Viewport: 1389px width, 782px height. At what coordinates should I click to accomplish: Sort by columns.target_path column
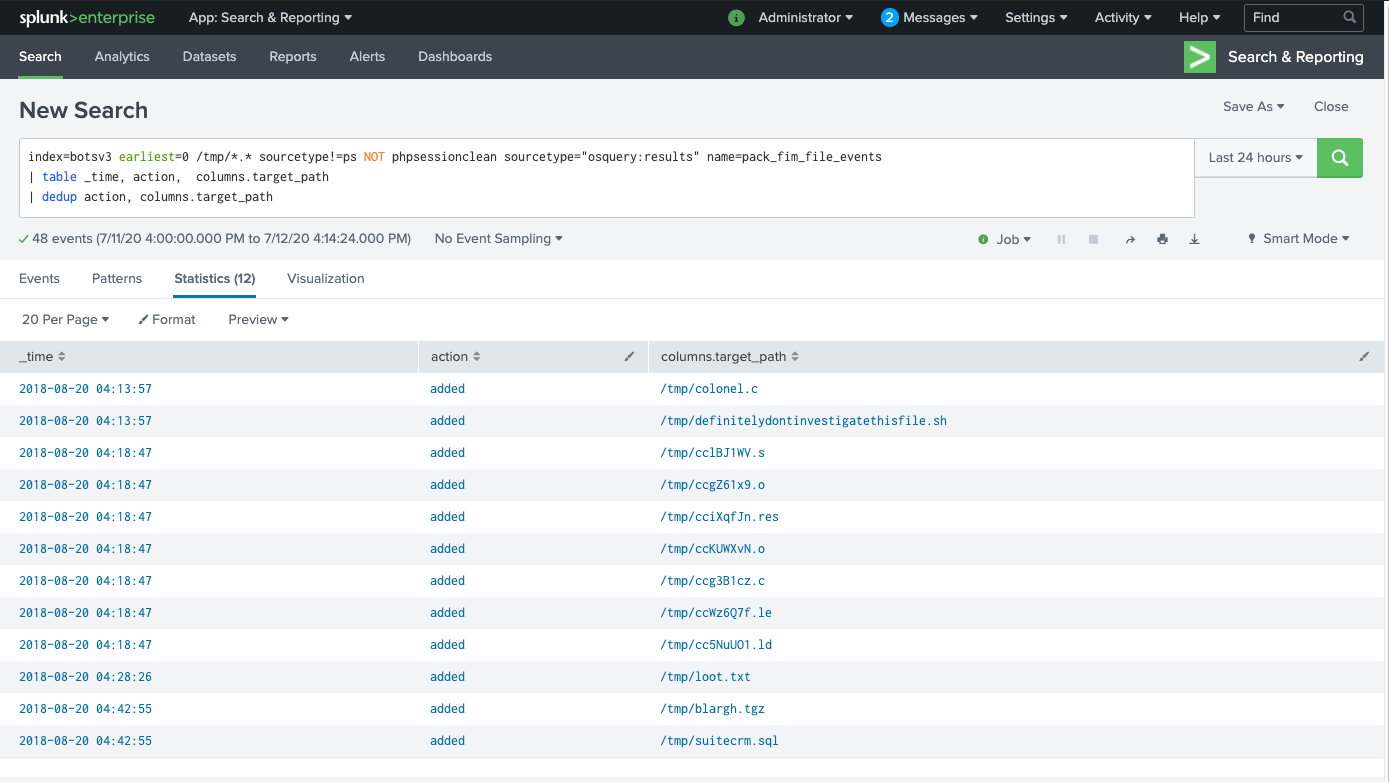[x=730, y=357]
